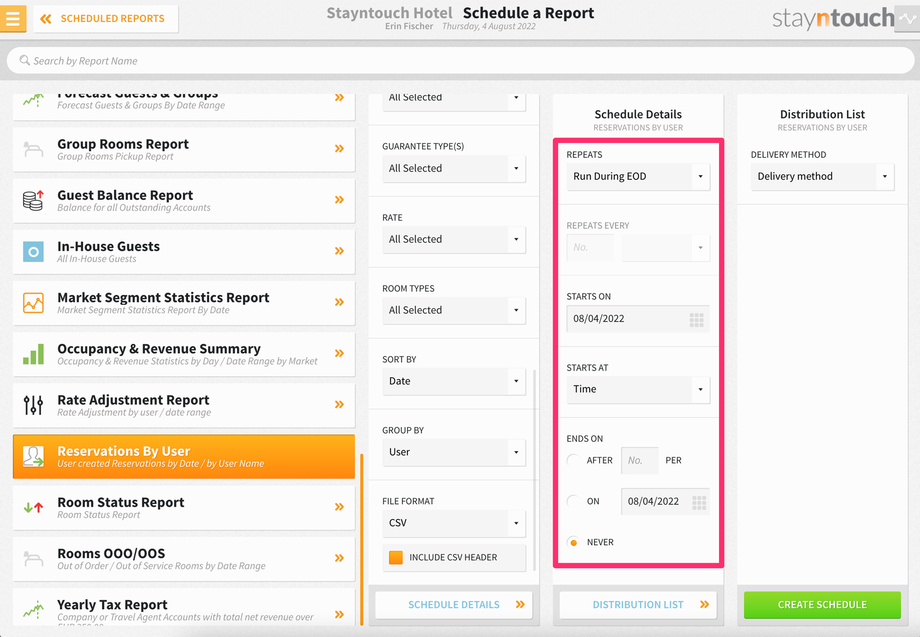The width and height of the screenshot is (920, 637).
Task: Click the Ends After No. field
Action: (640, 461)
